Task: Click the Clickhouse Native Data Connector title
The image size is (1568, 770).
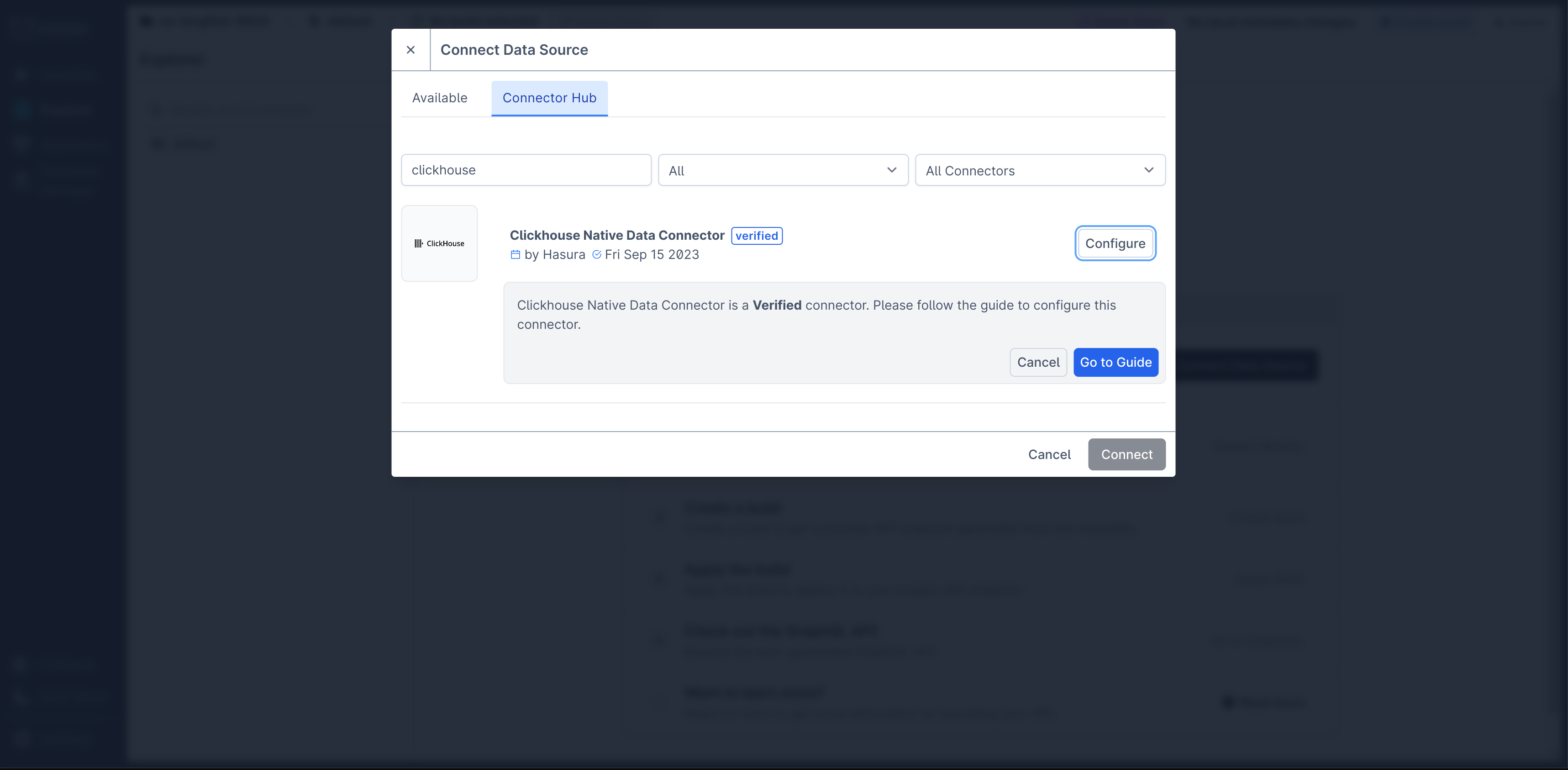Action: click(x=616, y=236)
